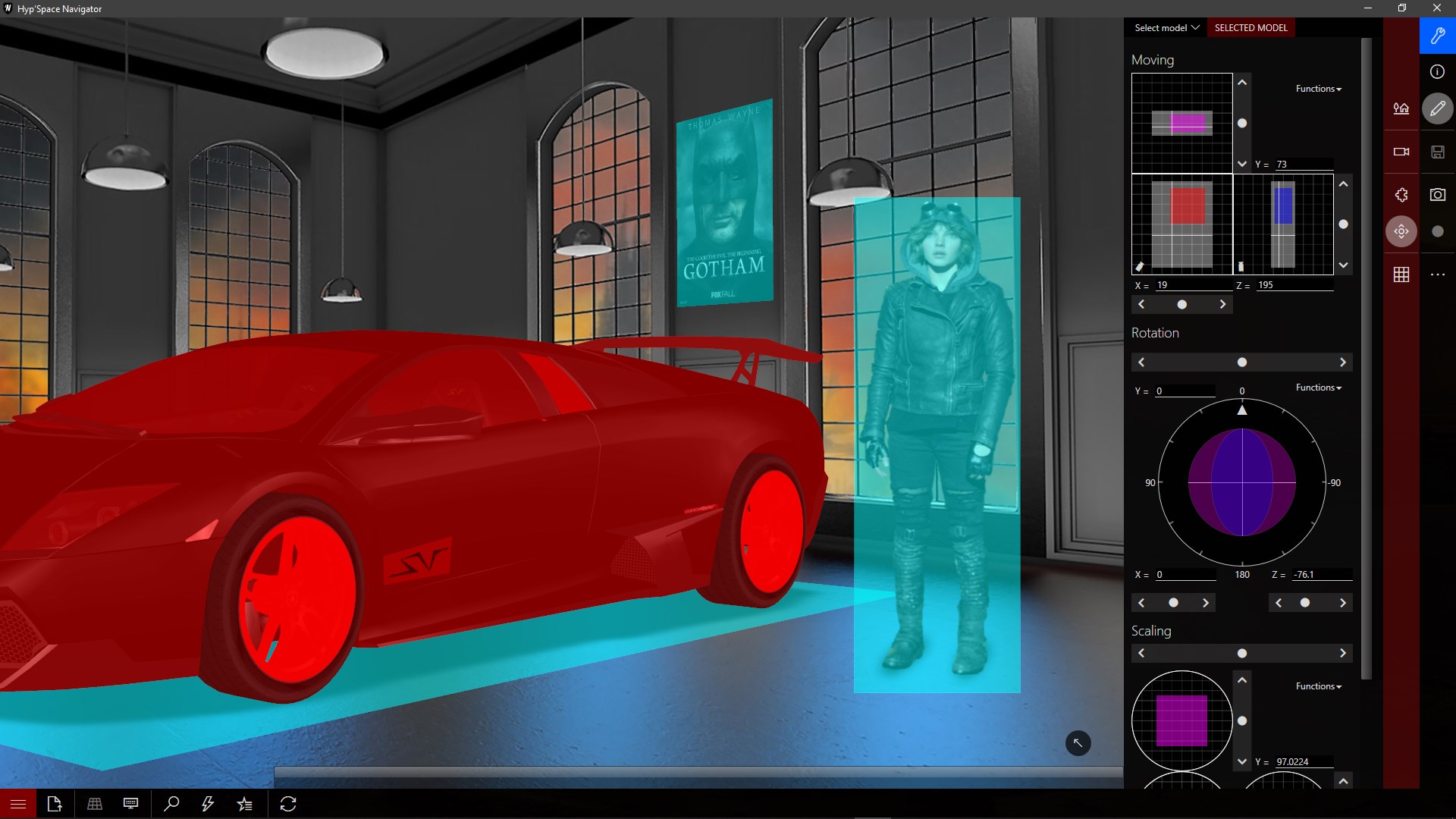Click the puzzle piece icon
The image size is (1456, 819).
(x=1401, y=195)
